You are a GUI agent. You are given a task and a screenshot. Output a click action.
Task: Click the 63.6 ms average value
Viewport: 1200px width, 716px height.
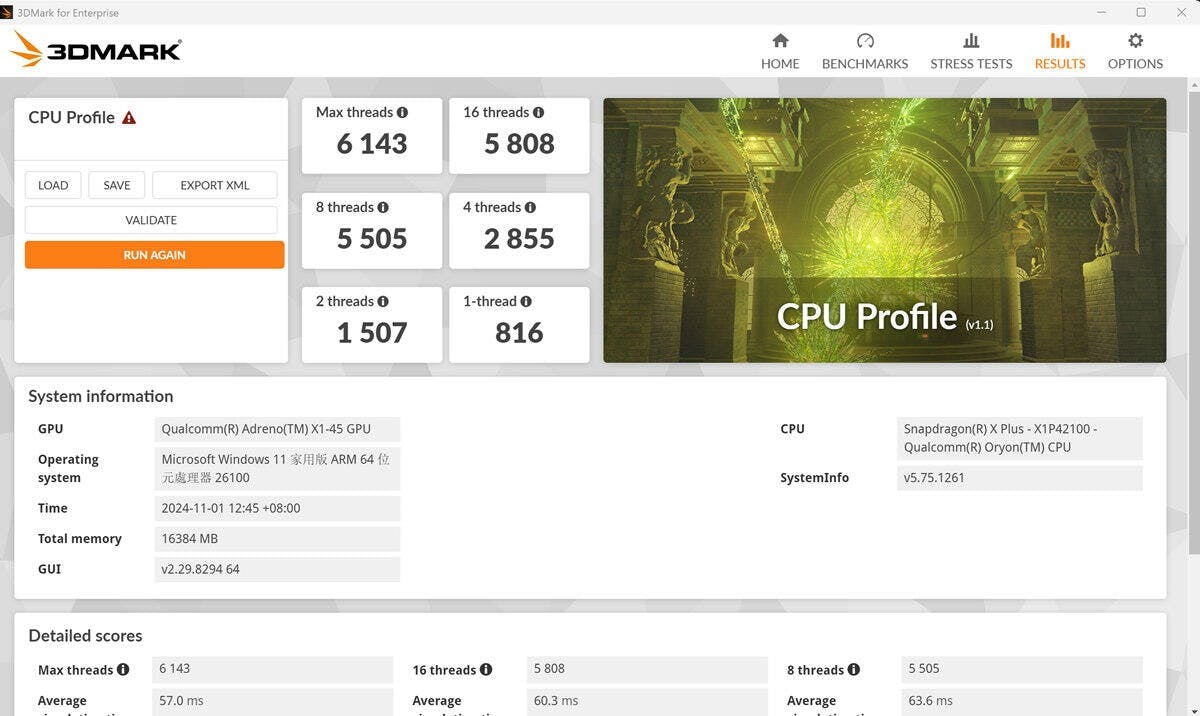pyautogui.click(x=1022, y=701)
